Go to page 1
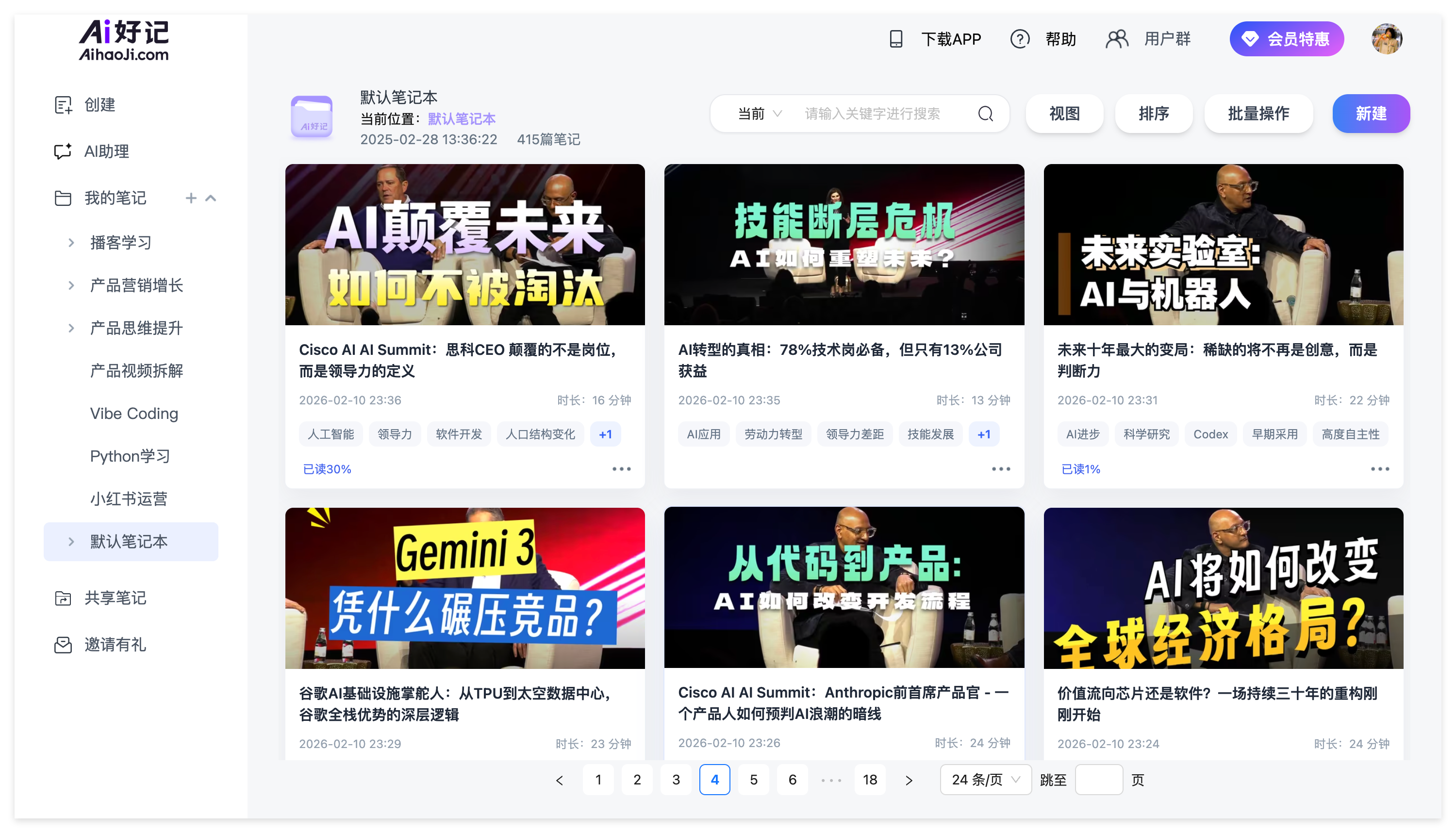This screenshot has width=1456, height=833. [x=598, y=780]
